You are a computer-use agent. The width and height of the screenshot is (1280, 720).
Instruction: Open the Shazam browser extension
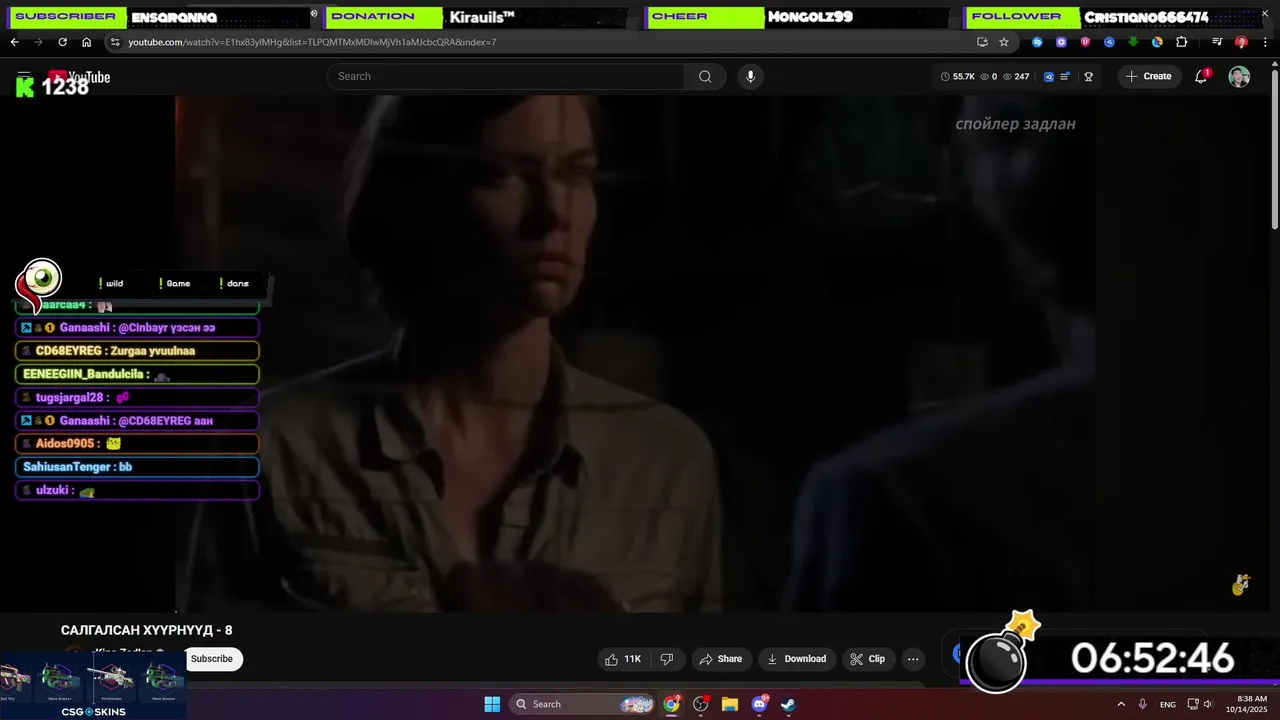click(x=1037, y=42)
